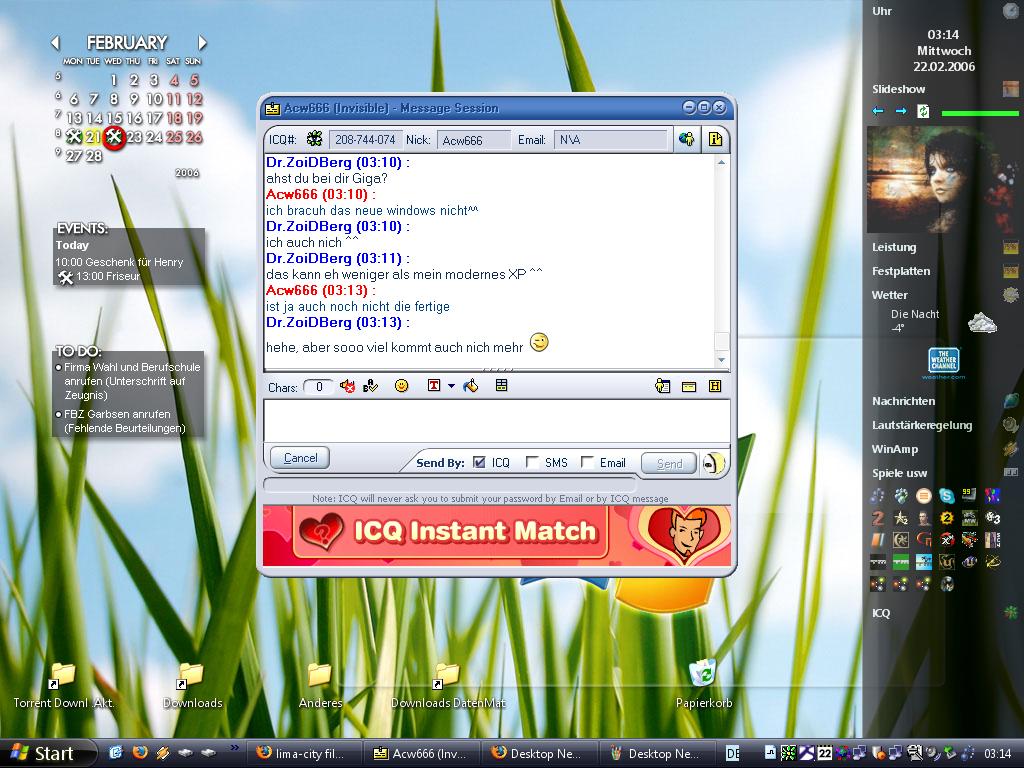Click the mute sound icon beside Chars
Image resolution: width=1024 pixels, height=768 pixels.
click(x=348, y=386)
